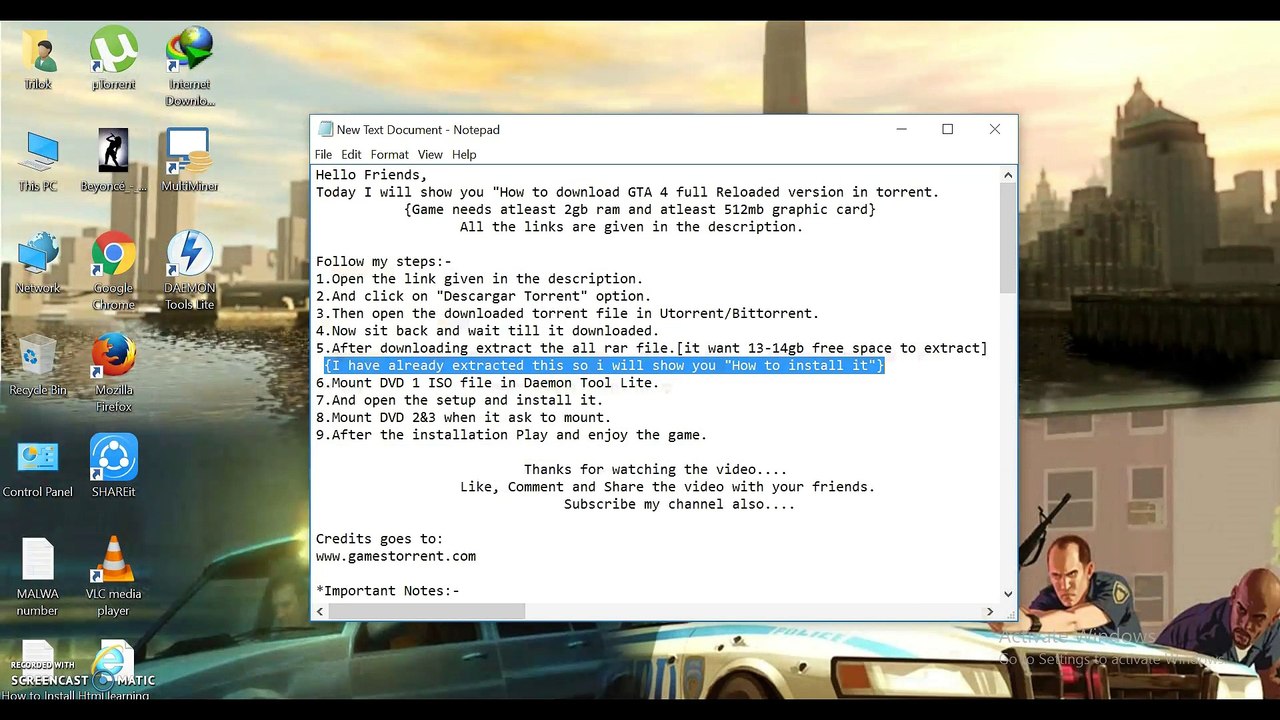Open the Format menu in Notepad
Image resolution: width=1280 pixels, height=720 pixels.
click(389, 155)
